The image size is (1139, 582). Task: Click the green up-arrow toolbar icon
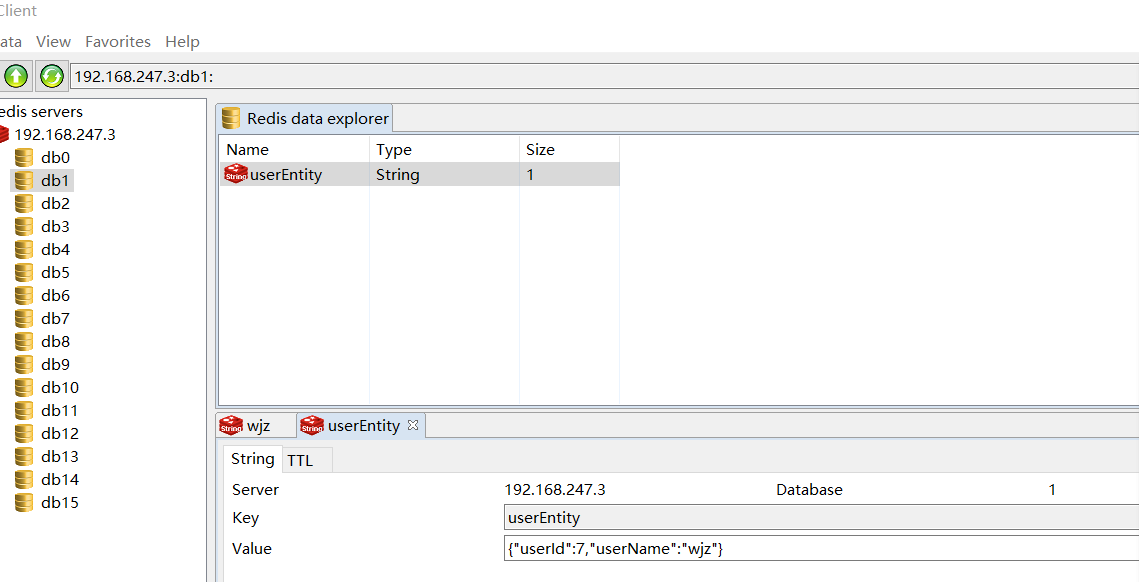[16, 76]
